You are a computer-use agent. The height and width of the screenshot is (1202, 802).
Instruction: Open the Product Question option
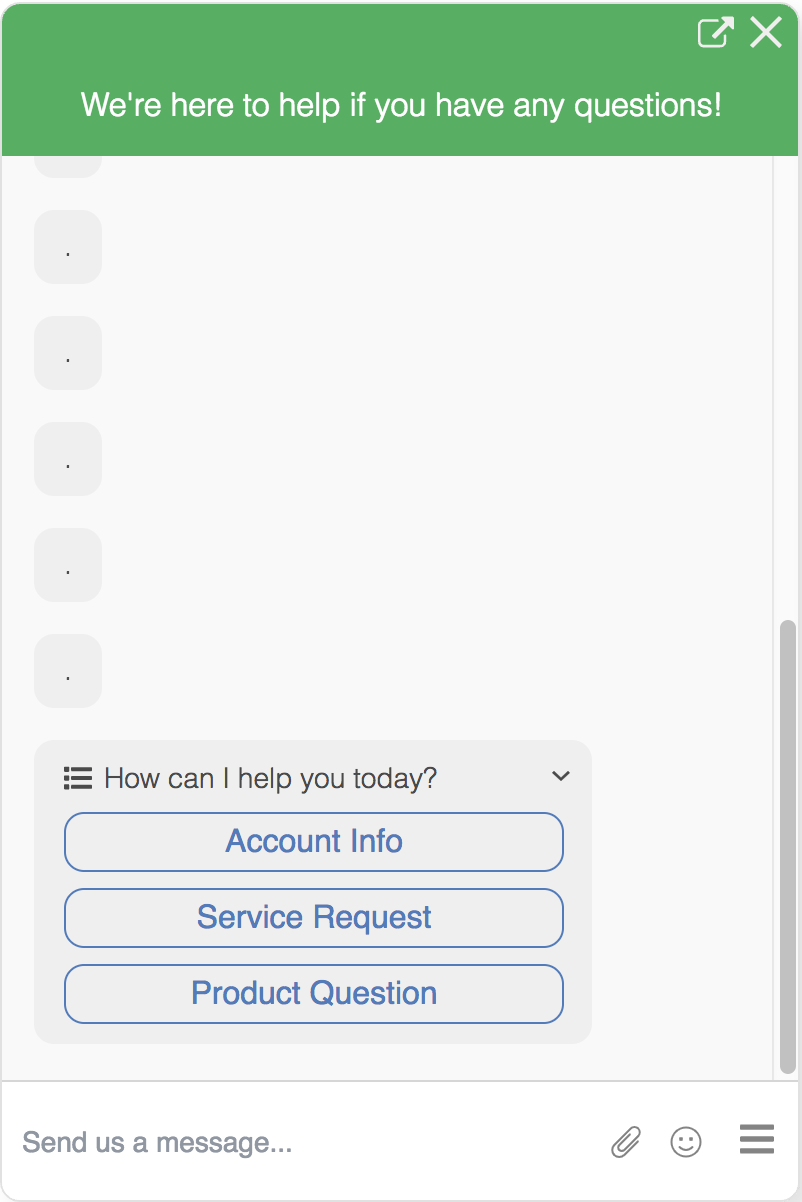pos(313,993)
